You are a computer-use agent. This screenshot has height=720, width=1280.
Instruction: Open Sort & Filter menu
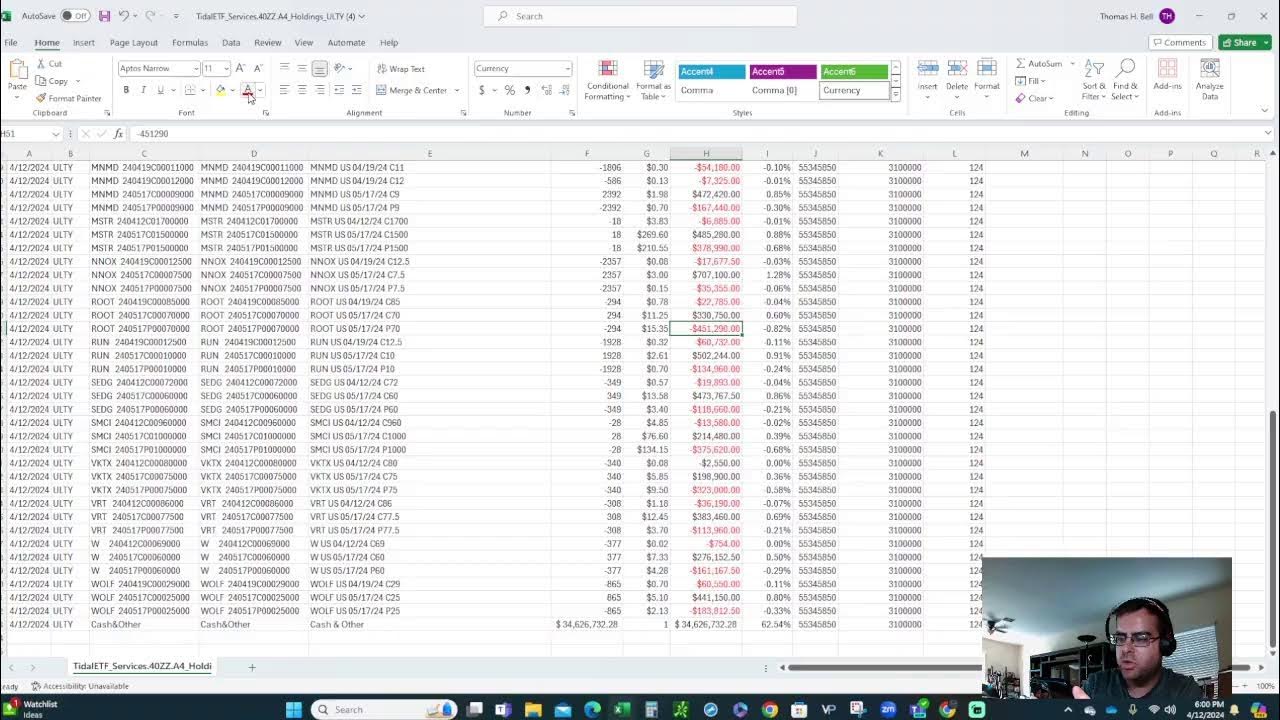coord(1093,79)
